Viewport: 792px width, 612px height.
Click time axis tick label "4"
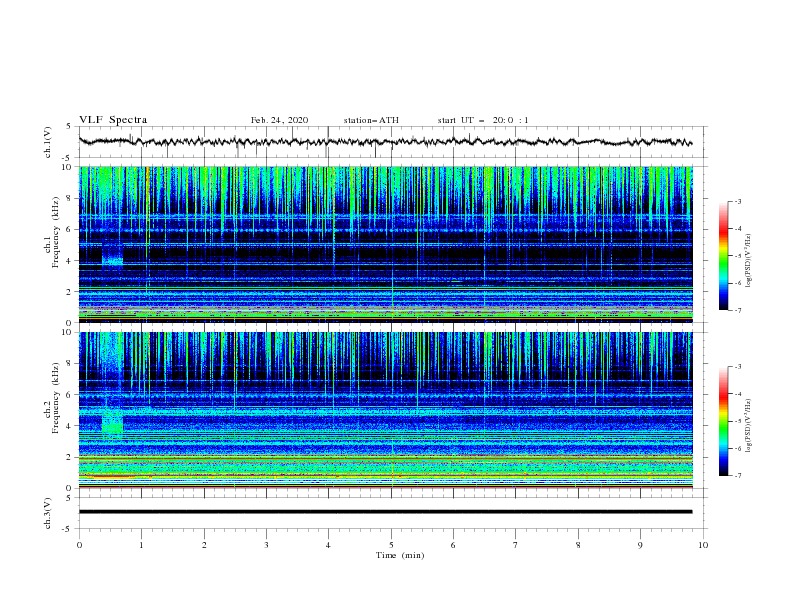click(328, 545)
